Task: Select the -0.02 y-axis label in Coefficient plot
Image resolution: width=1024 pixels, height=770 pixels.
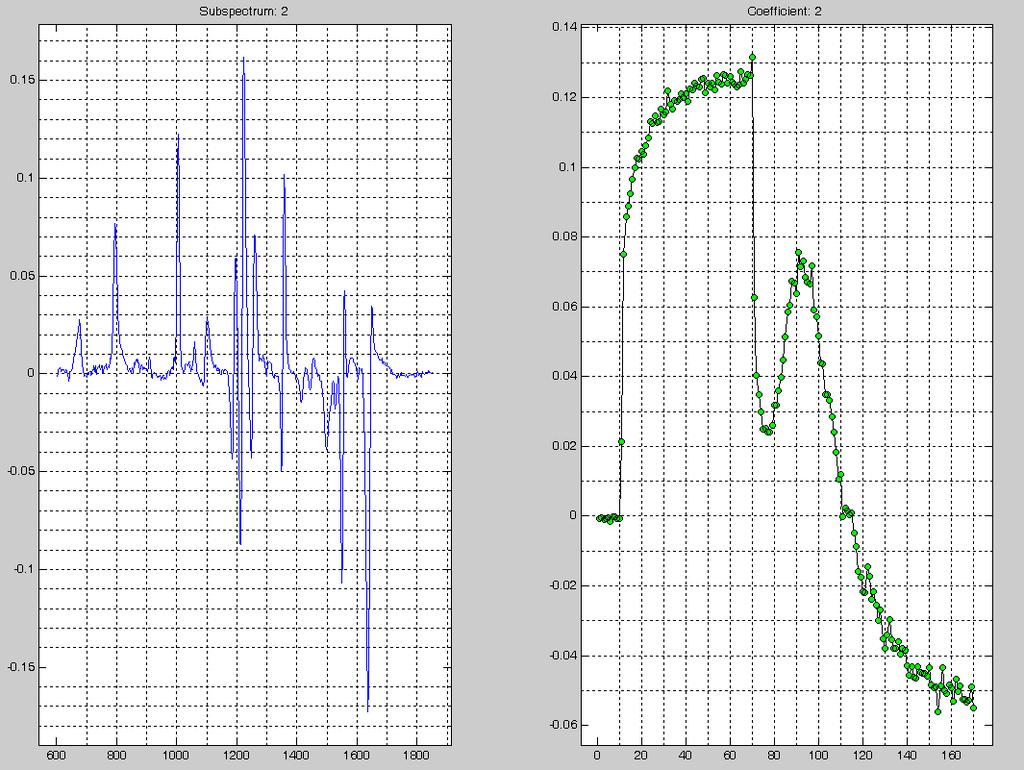Action: tap(563, 585)
